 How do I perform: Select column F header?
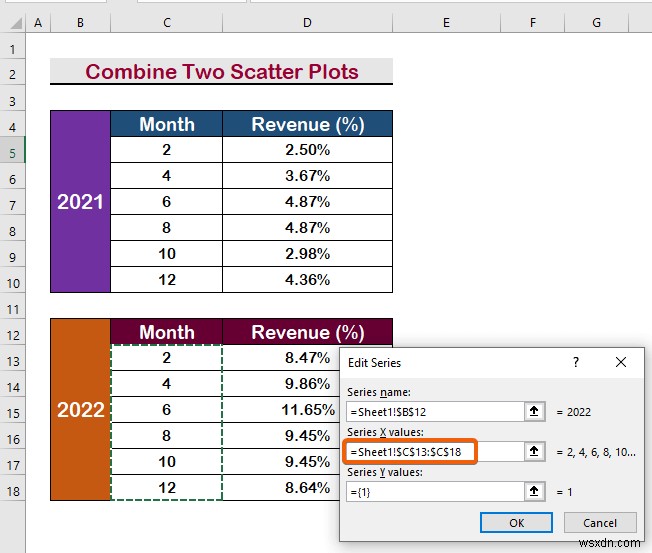(533, 23)
